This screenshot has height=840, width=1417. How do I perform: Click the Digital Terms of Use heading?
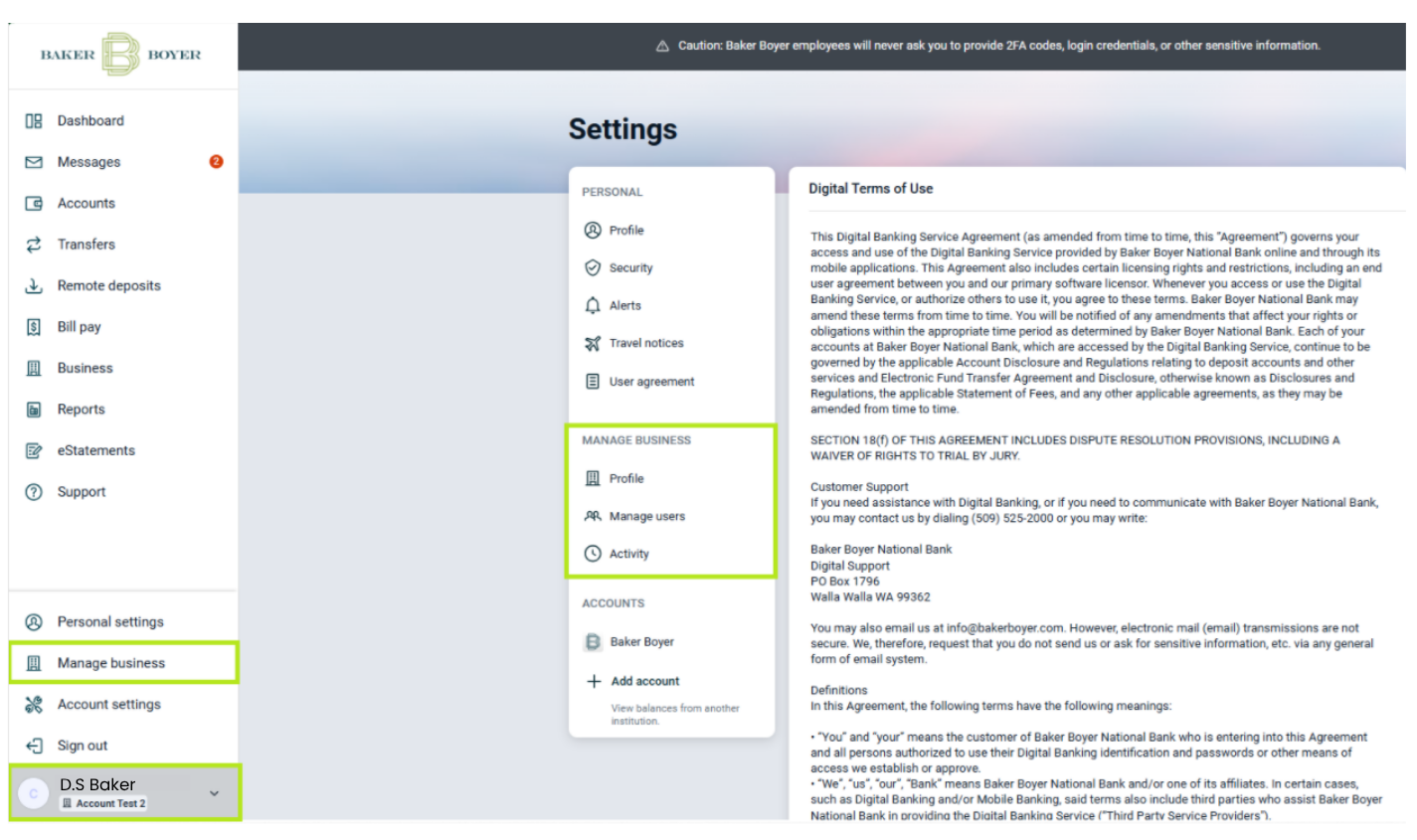(871, 189)
